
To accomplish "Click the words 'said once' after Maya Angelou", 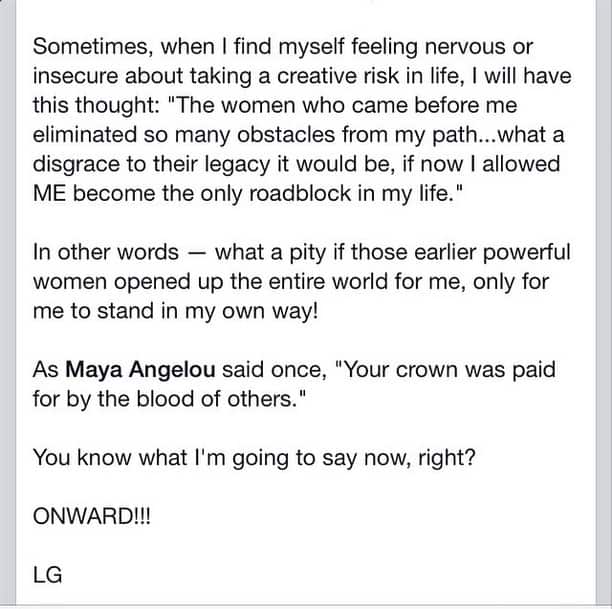I will click(x=274, y=369).
